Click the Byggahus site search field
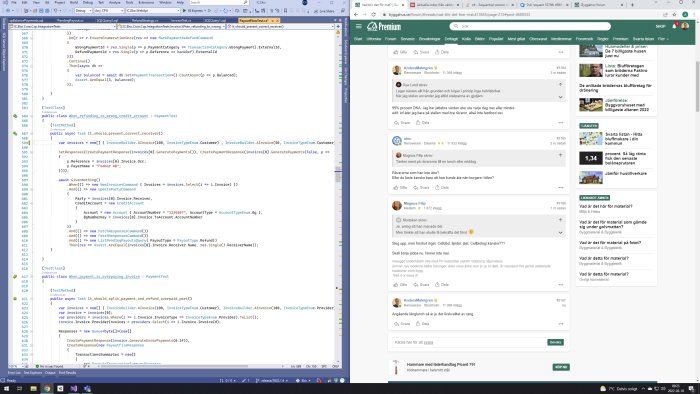700x394 pixels. tap(530, 26)
